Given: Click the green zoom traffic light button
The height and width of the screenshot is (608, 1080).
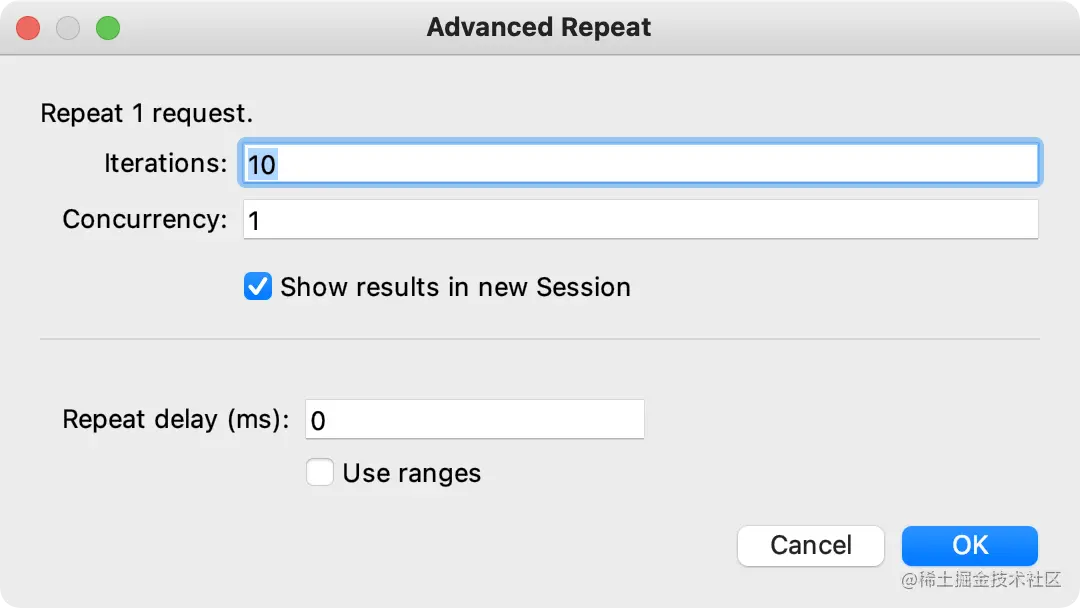Looking at the screenshot, I should click(107, 28).
